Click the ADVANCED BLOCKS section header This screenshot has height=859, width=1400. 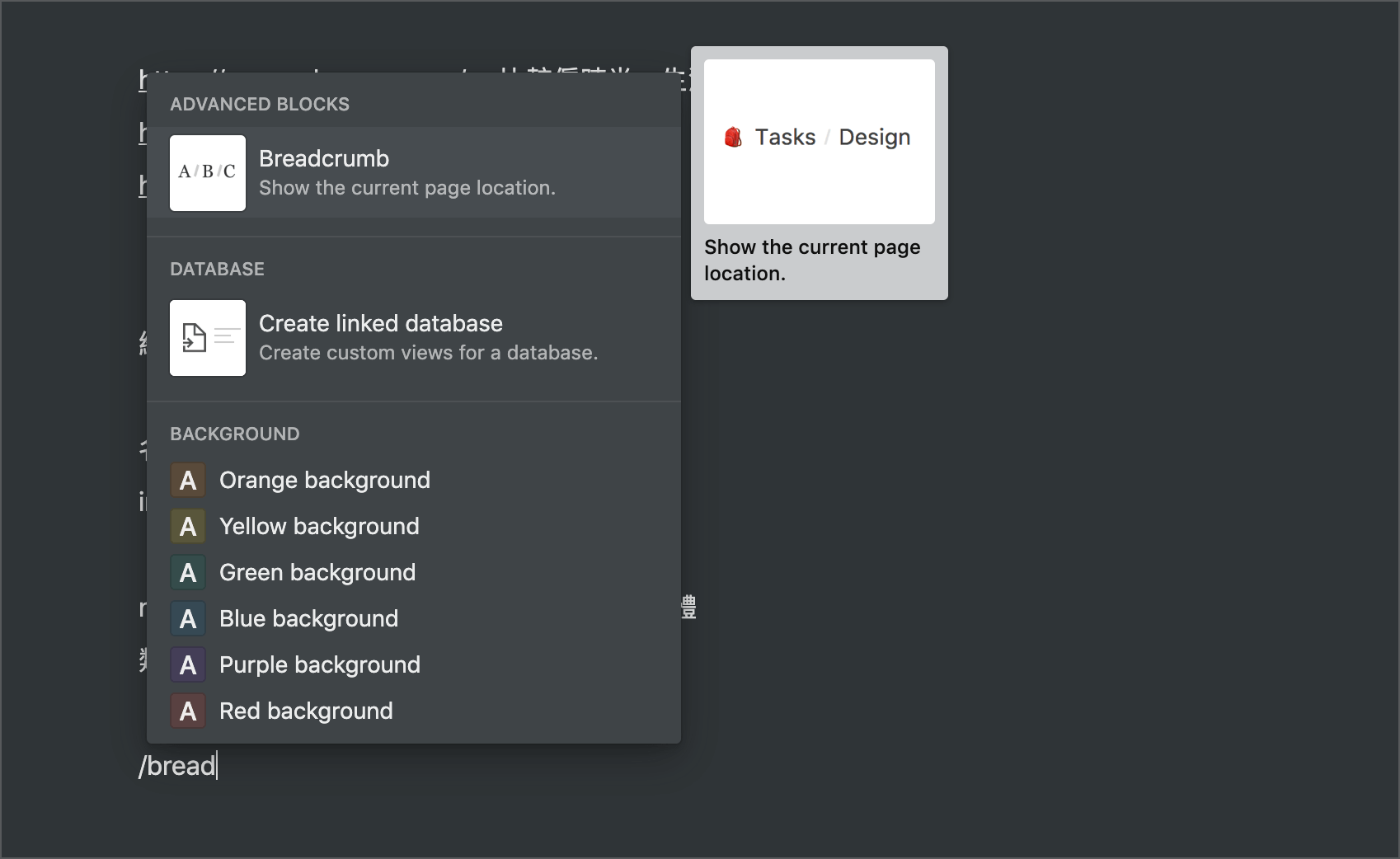click(x=260, y=104)
